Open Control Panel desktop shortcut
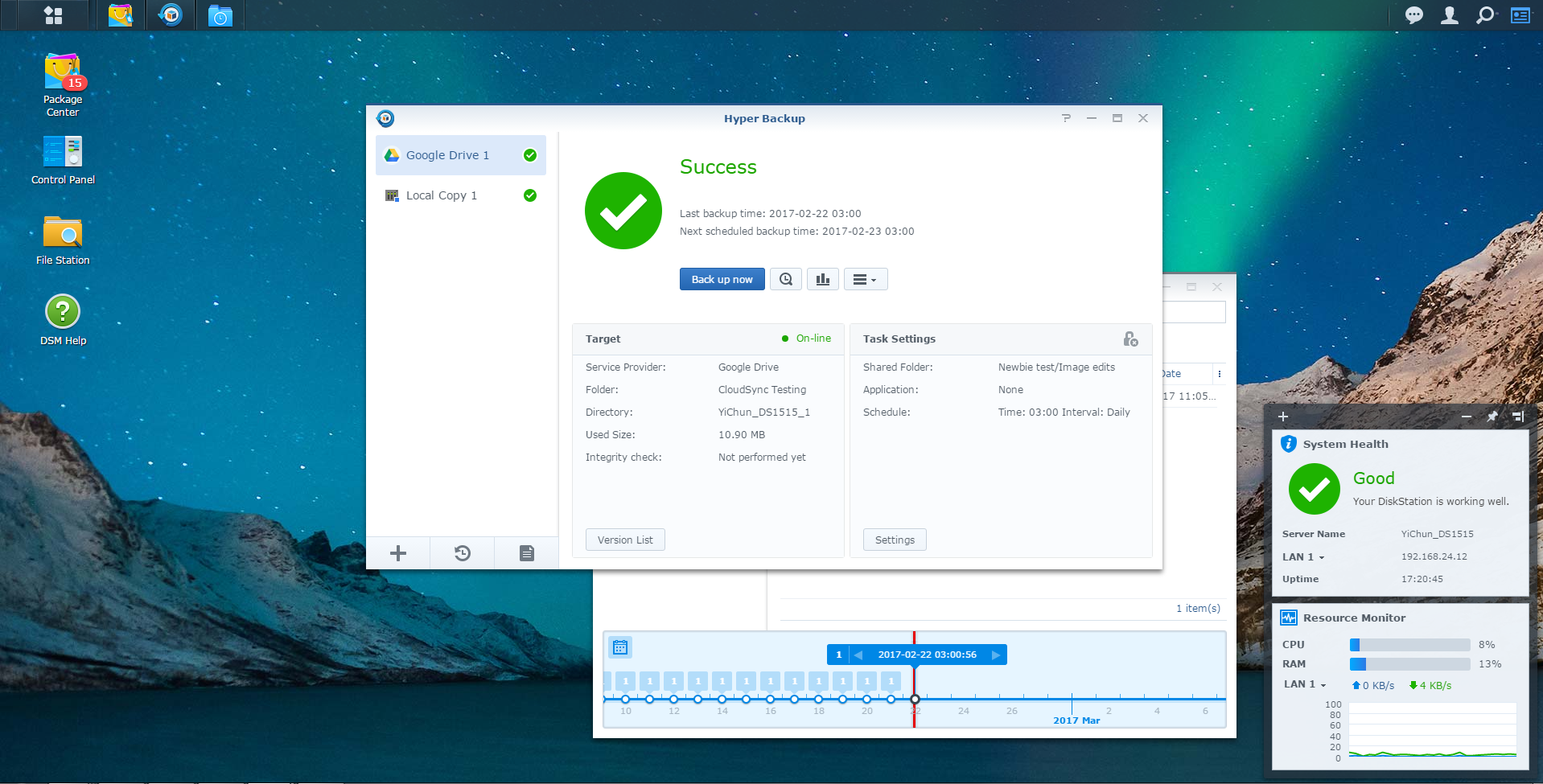 (x=63, y=160)
